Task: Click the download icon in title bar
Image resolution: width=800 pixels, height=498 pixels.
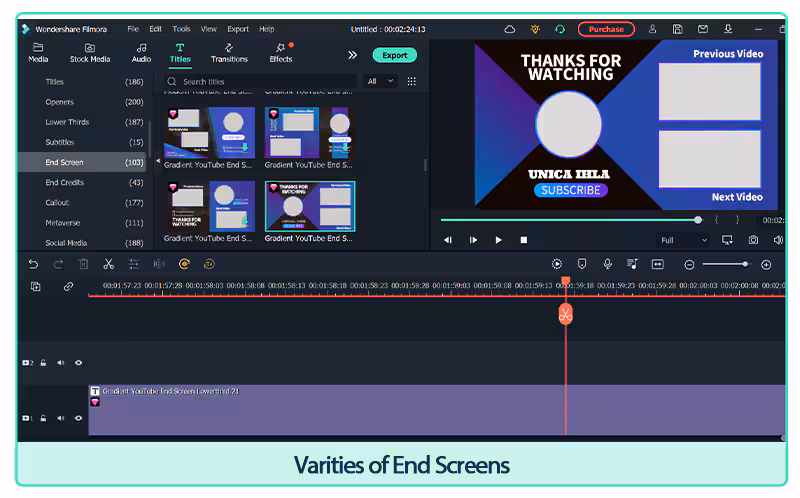Action: pyautogui.click(x=728, y=29)
